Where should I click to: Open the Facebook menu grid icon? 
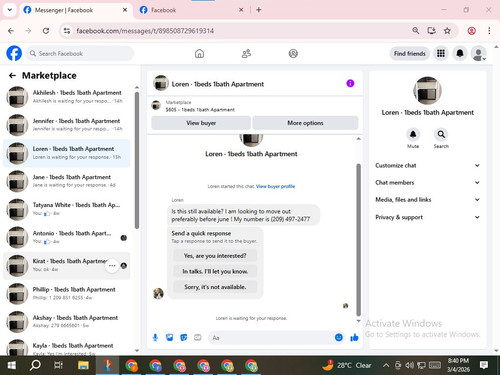click(x=441, y=53)
